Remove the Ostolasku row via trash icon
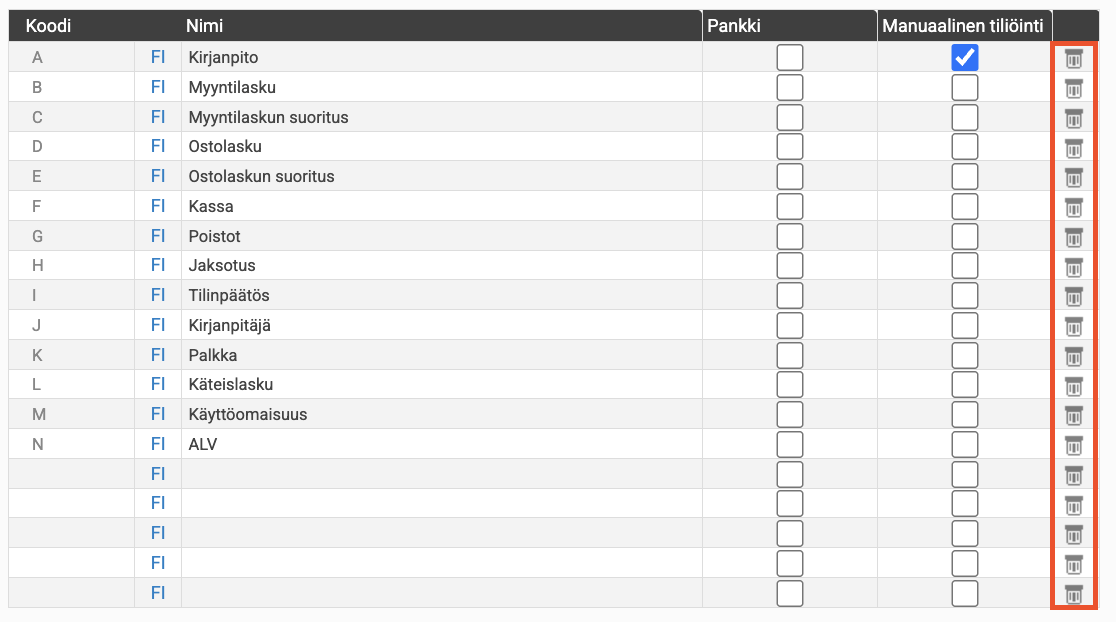The height and width of the screenshot is (622, 1116). tap(1073, 148)
